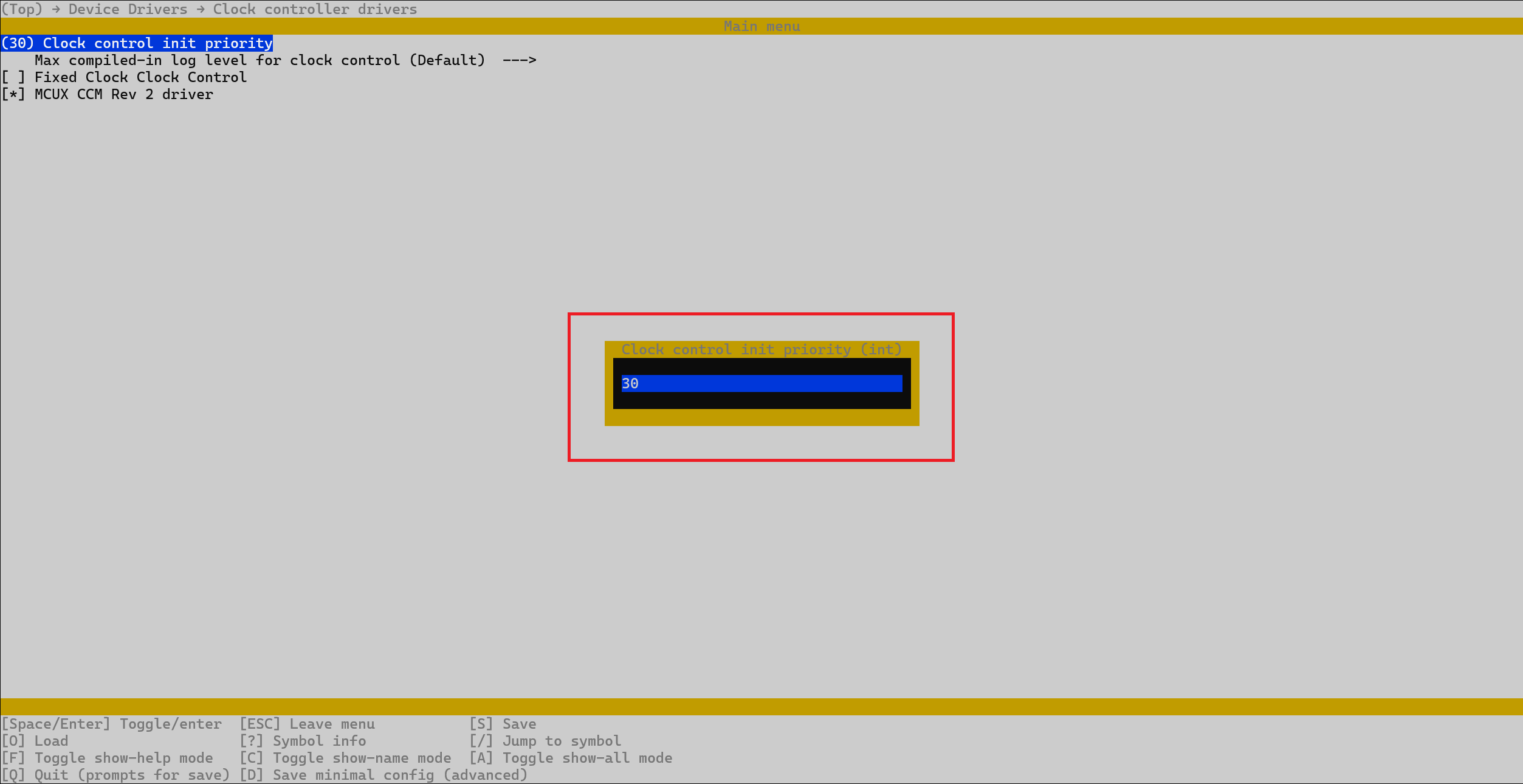The width and height of the screenshot is (1523, 784).
Task: Toggle show-name mode via [C] hint
Action: [x=345, y=758]
